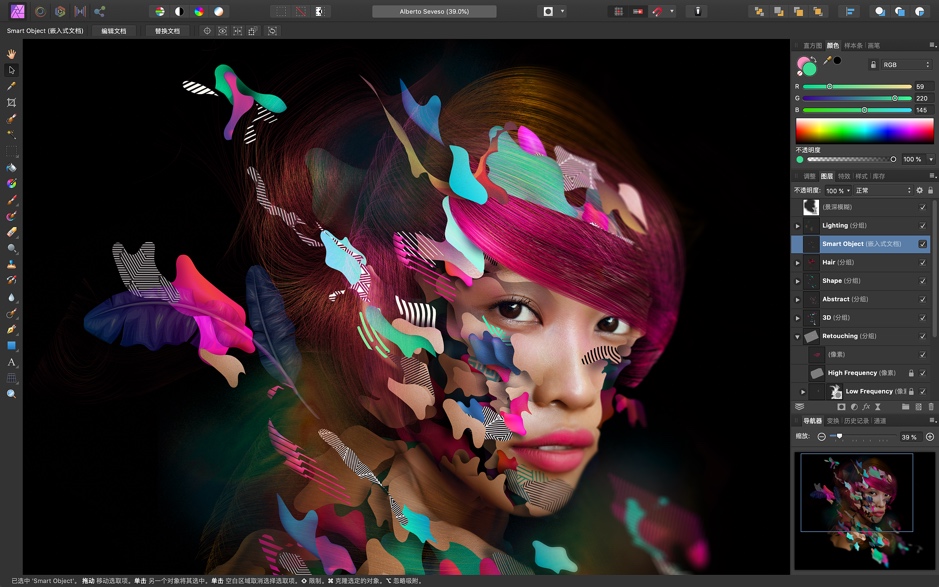Open the RGB color model dropdown
Image resolution: width=939 pixels, height=587 pixels.
pyautogui.click(x=906, y=65)
